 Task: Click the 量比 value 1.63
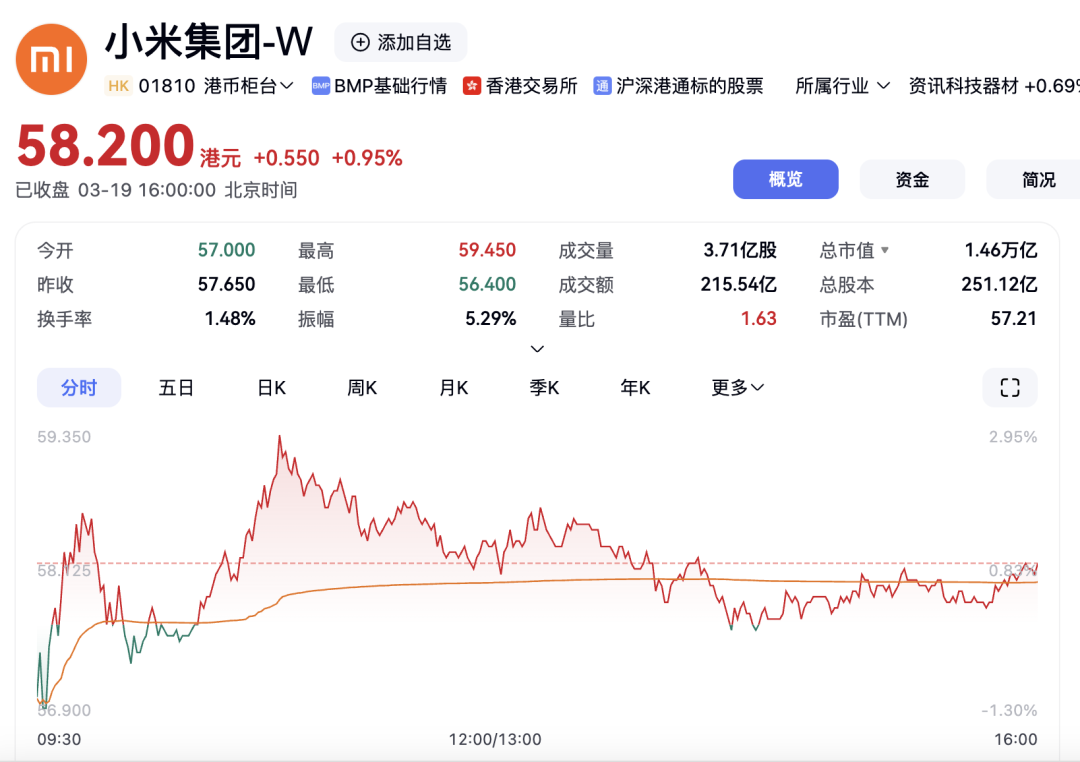click(758, 318)
